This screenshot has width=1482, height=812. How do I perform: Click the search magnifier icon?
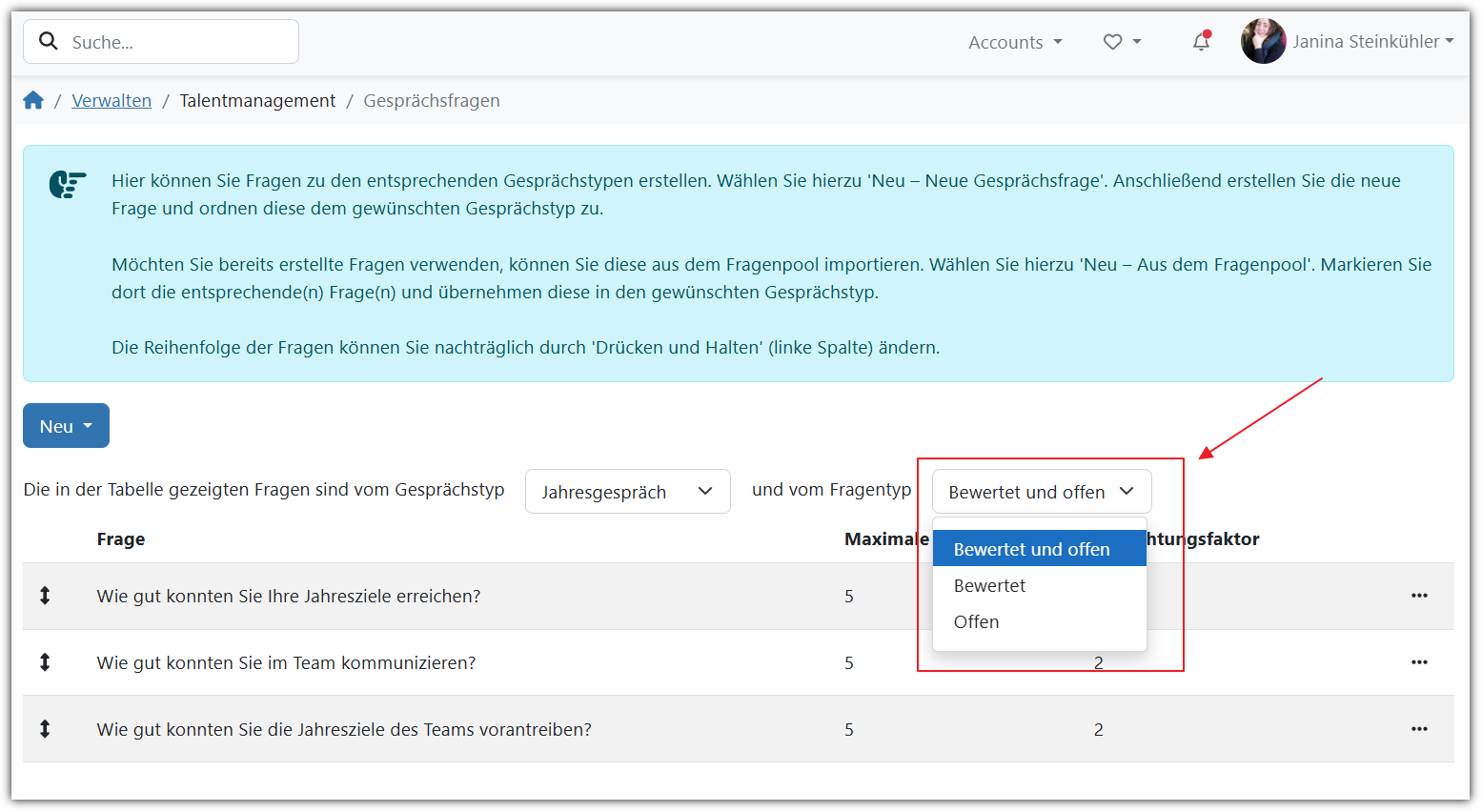tap(48, 41)
